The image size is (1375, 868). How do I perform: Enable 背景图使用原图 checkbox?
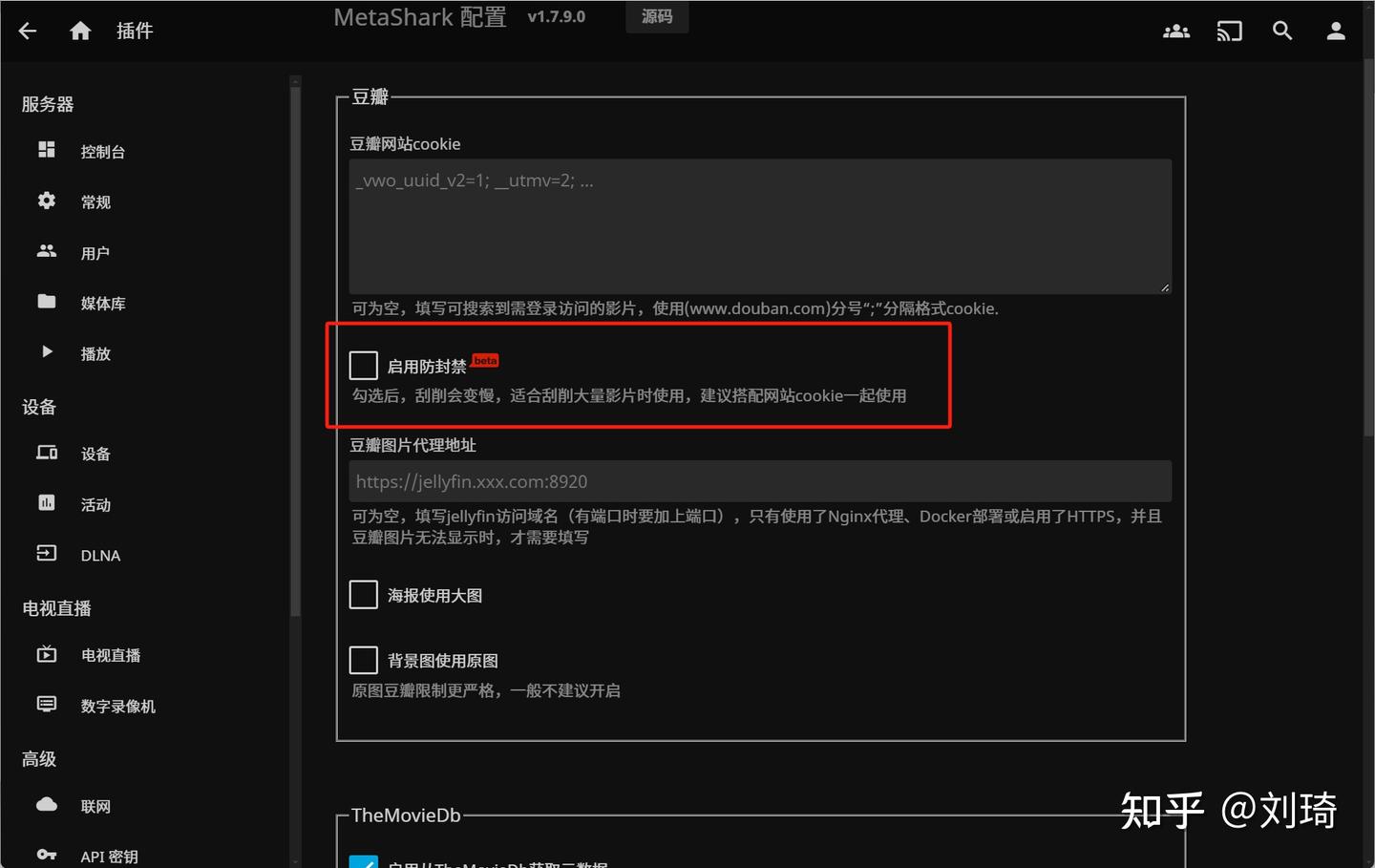click(x=363, y=659)
